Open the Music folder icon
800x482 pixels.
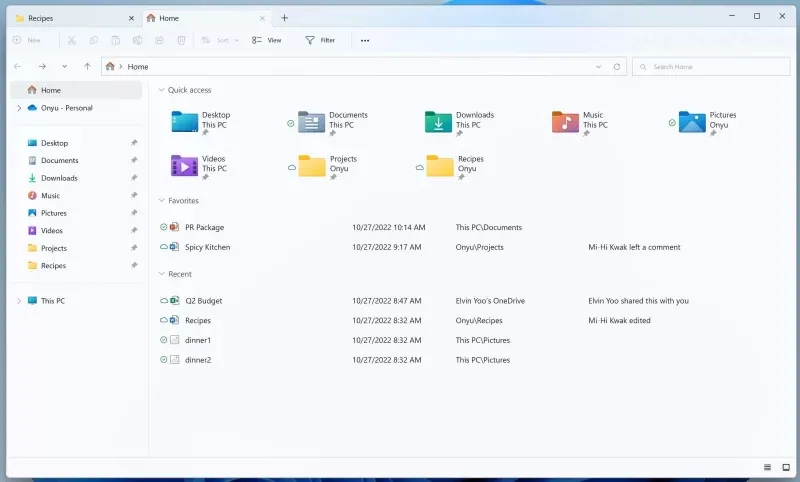(565, 121)
